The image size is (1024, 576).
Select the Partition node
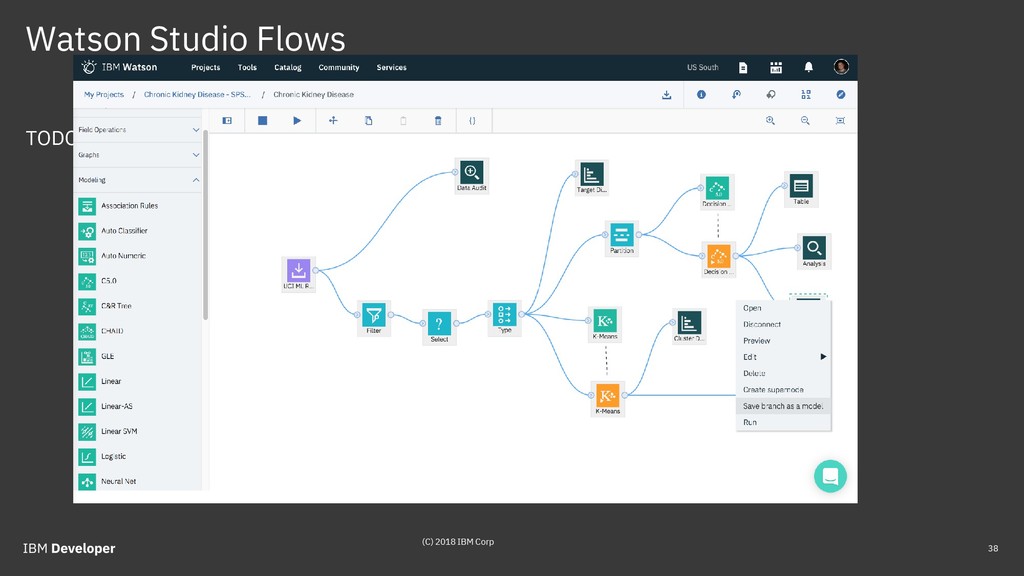click(x=622, y=238)
